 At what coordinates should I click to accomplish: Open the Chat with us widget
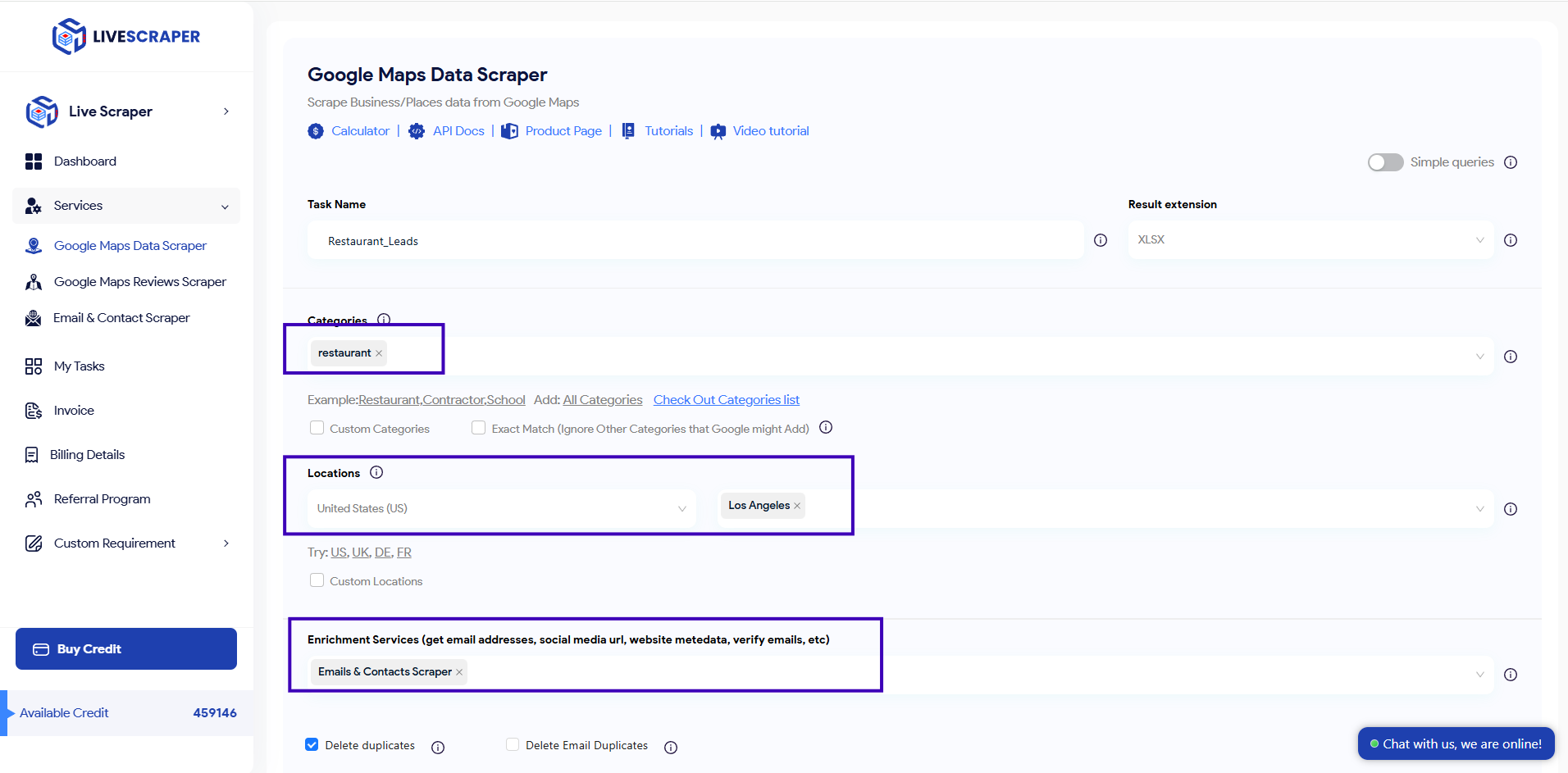(1456, 744)
